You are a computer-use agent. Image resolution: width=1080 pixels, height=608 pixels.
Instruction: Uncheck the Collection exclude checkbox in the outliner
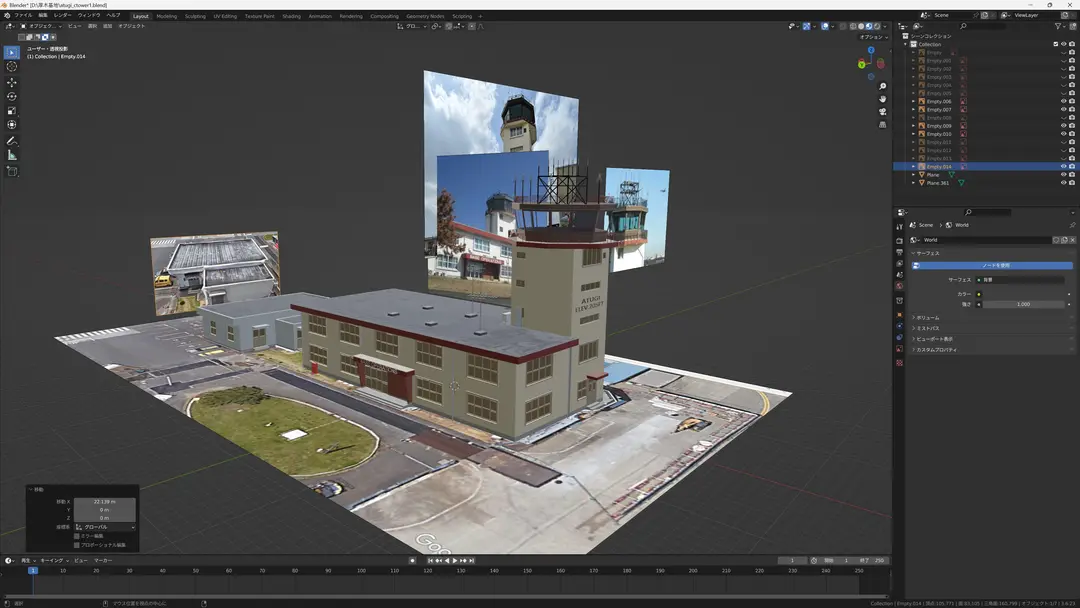[1055, 44]
